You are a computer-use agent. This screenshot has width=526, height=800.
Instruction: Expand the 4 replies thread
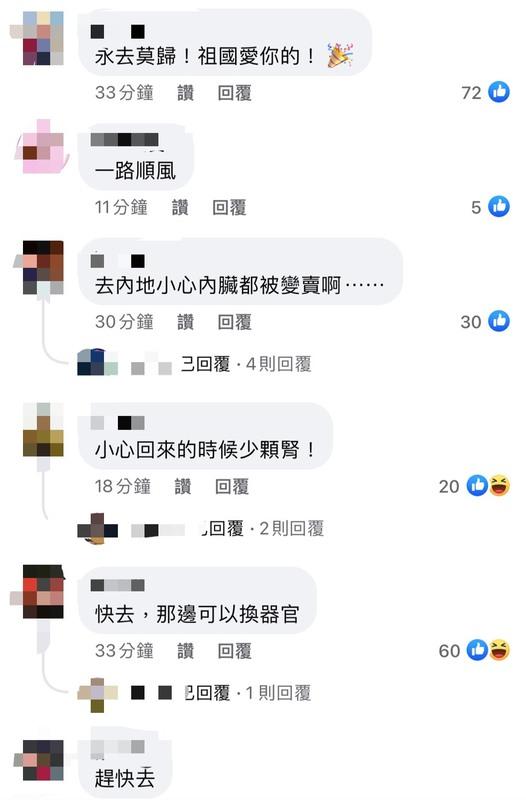[x=278, y=364]
